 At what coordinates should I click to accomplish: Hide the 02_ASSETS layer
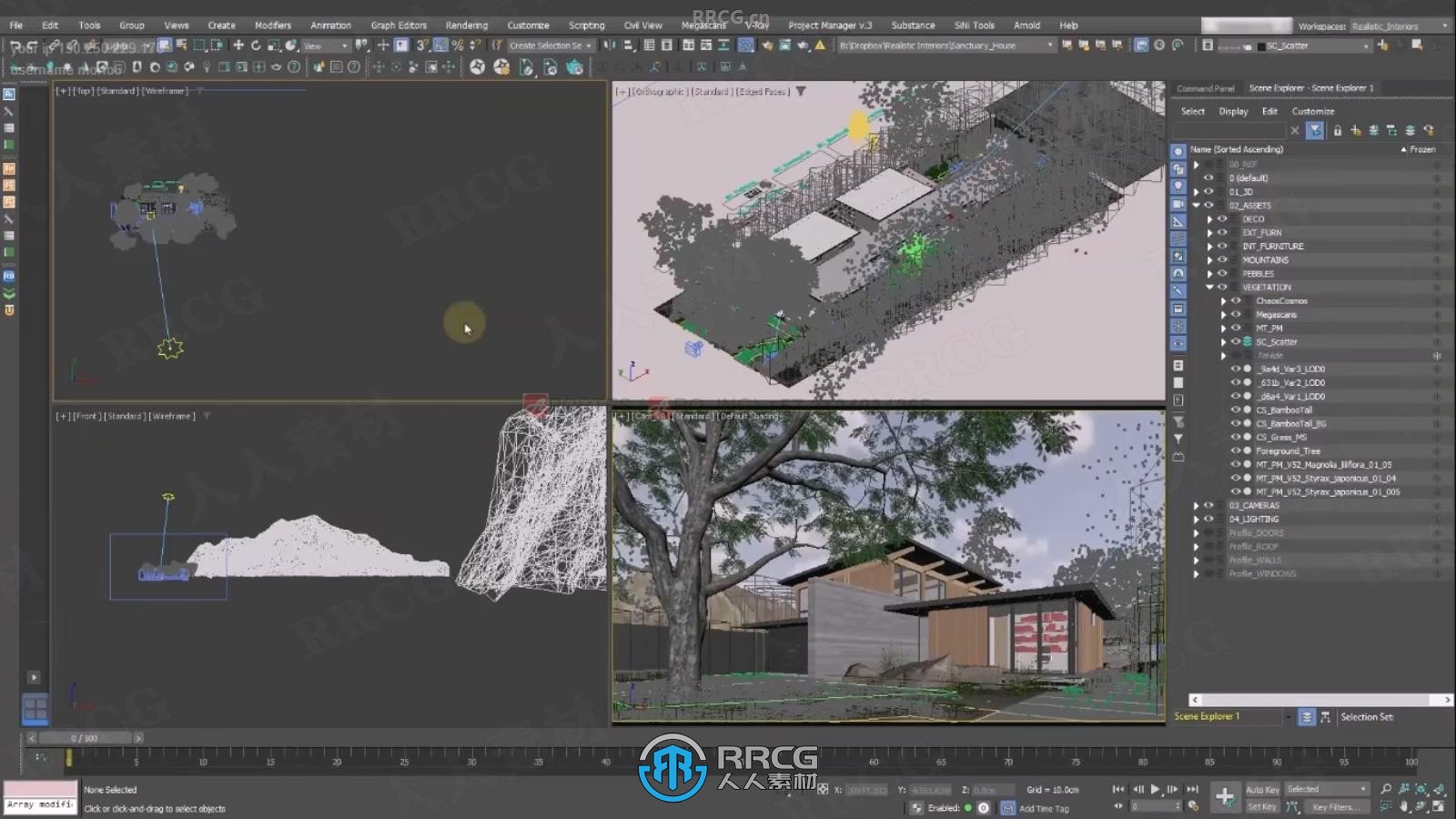point(1208,206)
